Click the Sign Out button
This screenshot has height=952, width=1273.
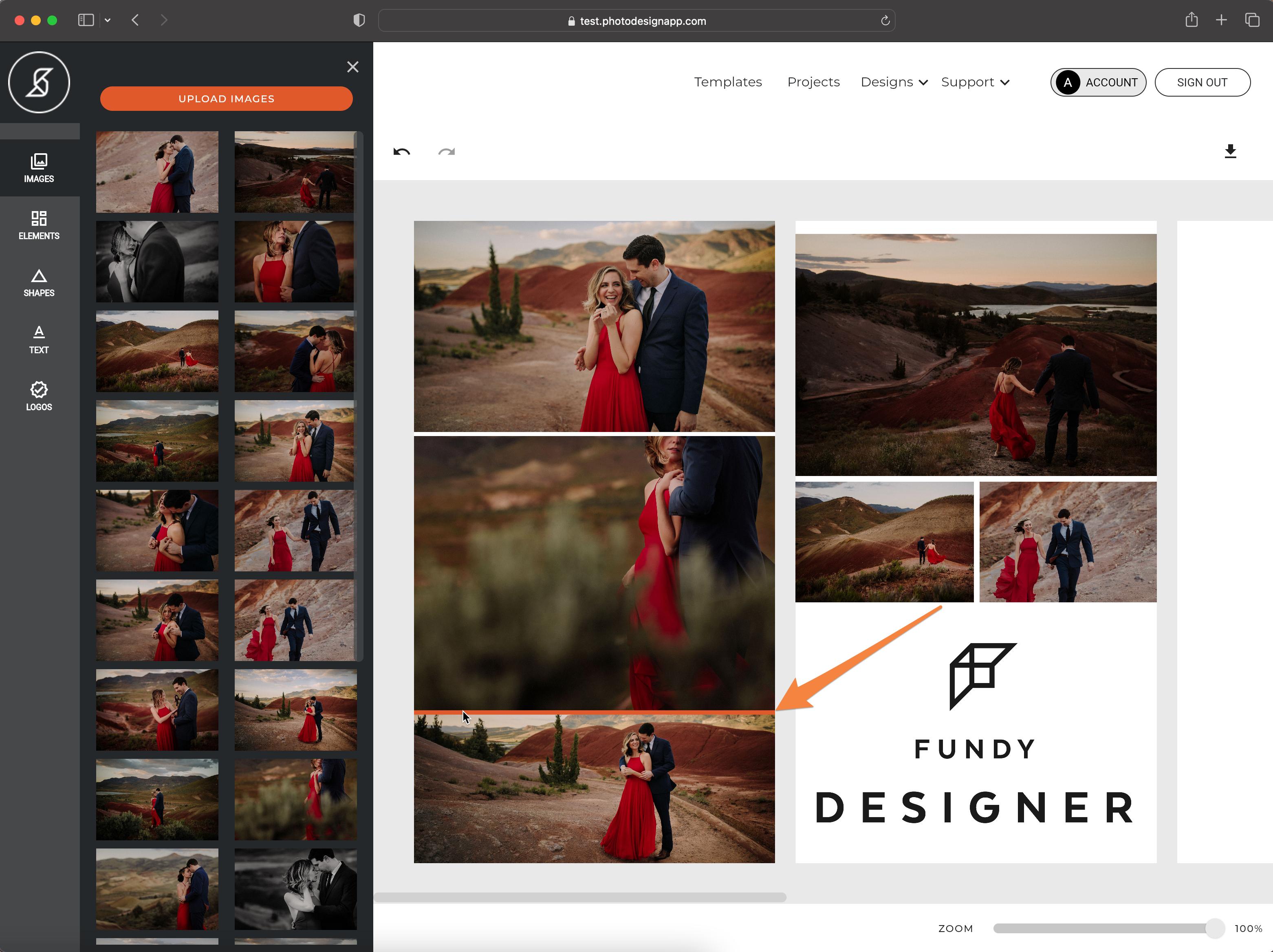pos(1202,82)
